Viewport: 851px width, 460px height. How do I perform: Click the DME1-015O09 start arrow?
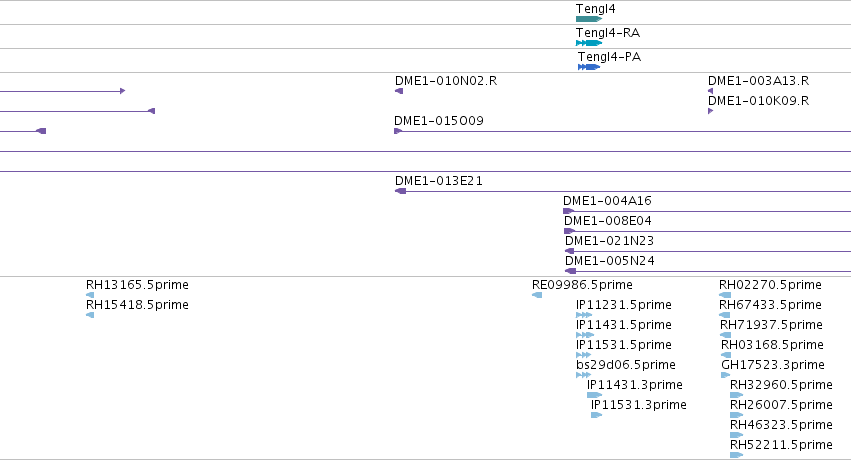(x=398, y=131)
